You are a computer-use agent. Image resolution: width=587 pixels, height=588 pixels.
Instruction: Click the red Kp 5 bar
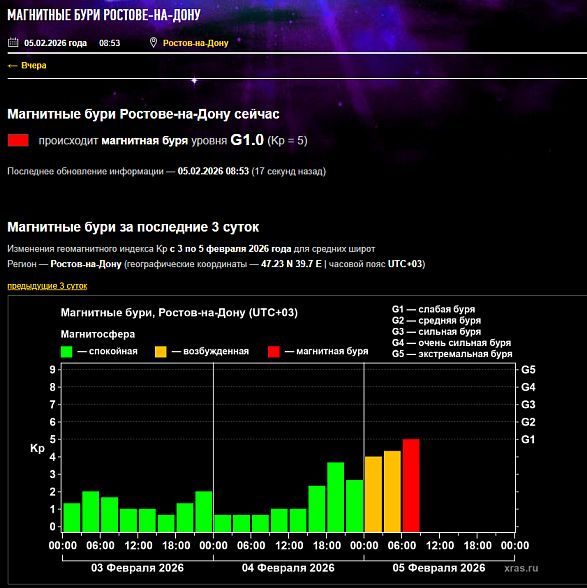(411, 485)
